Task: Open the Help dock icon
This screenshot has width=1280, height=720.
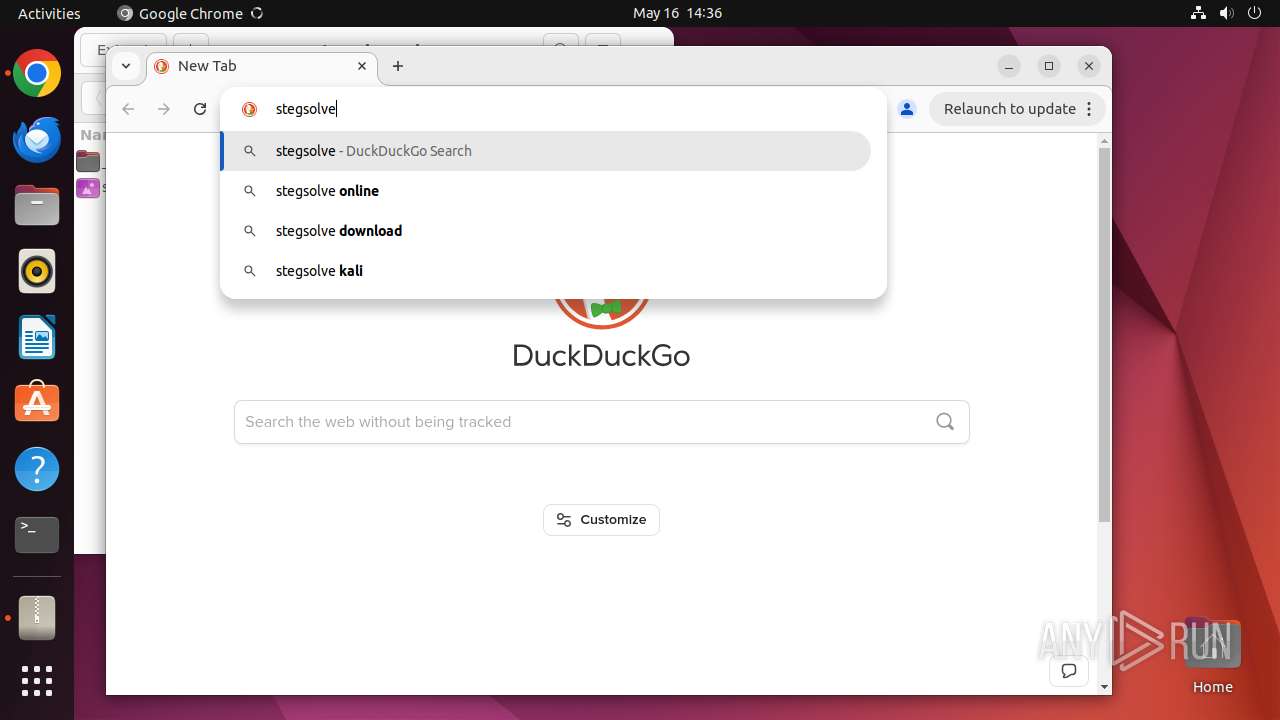Action: [37, 469]
